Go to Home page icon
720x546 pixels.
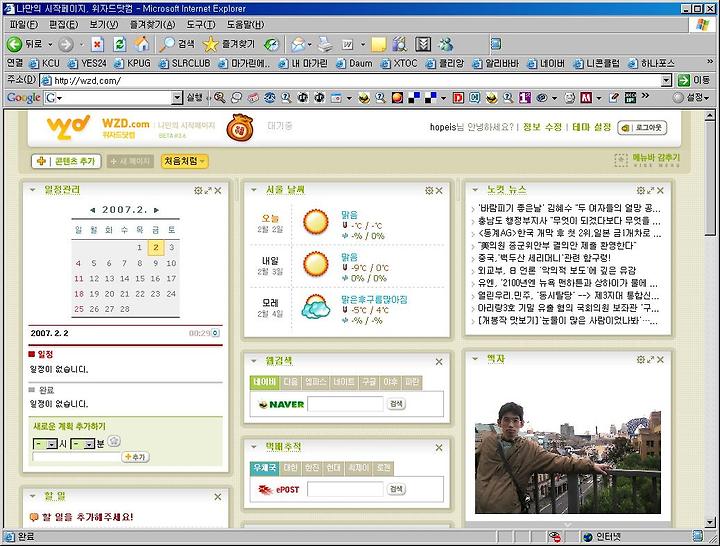click(x=142, y=45)
